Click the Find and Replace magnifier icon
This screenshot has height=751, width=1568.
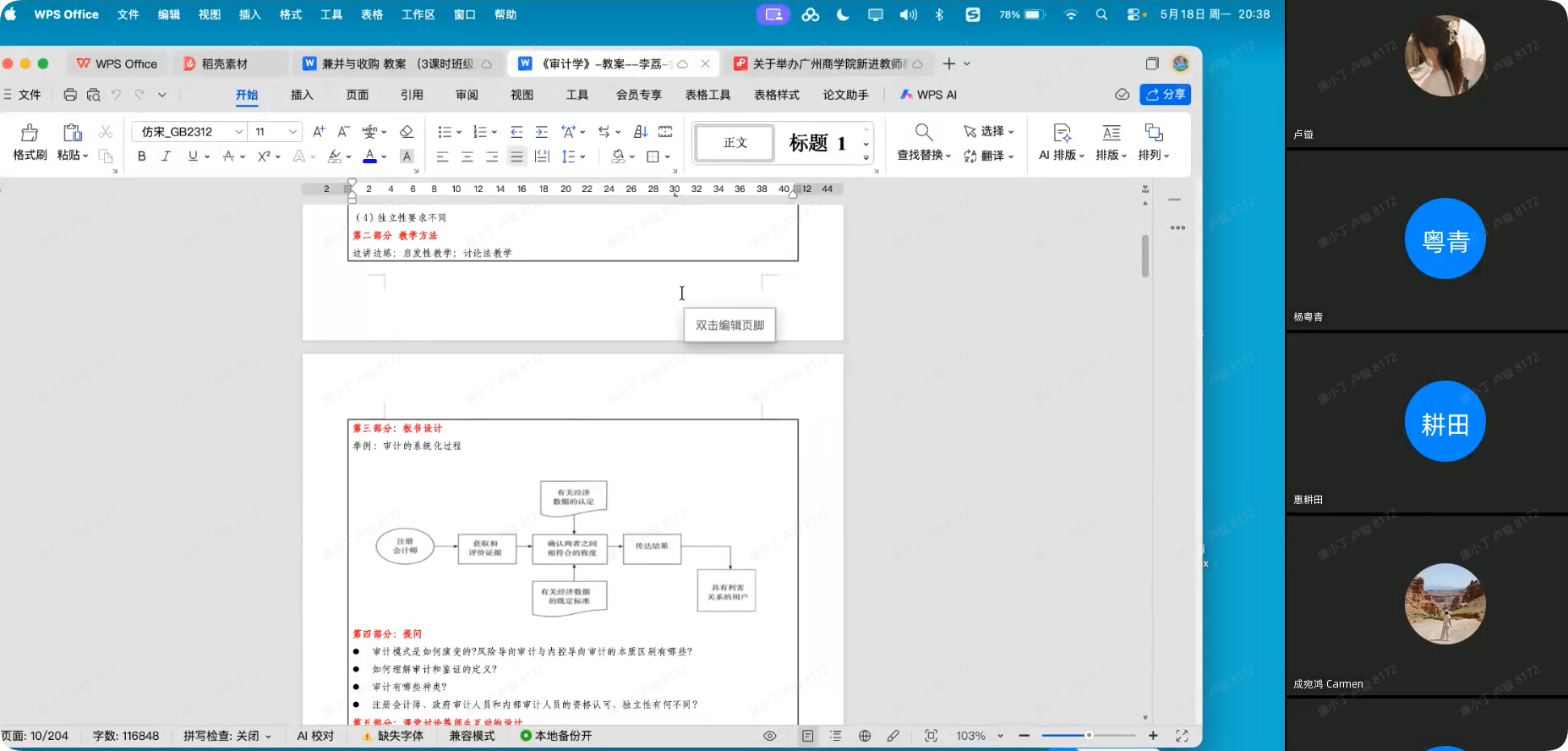[924, 133]
